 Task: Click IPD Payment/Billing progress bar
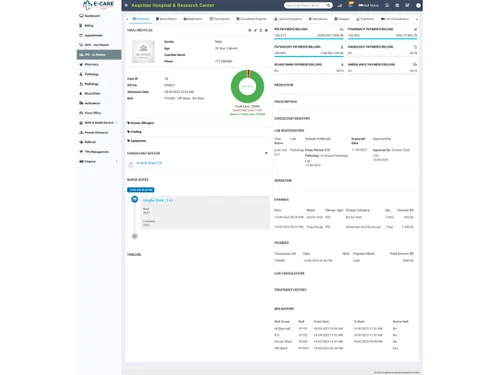click(x=309, y=39)
